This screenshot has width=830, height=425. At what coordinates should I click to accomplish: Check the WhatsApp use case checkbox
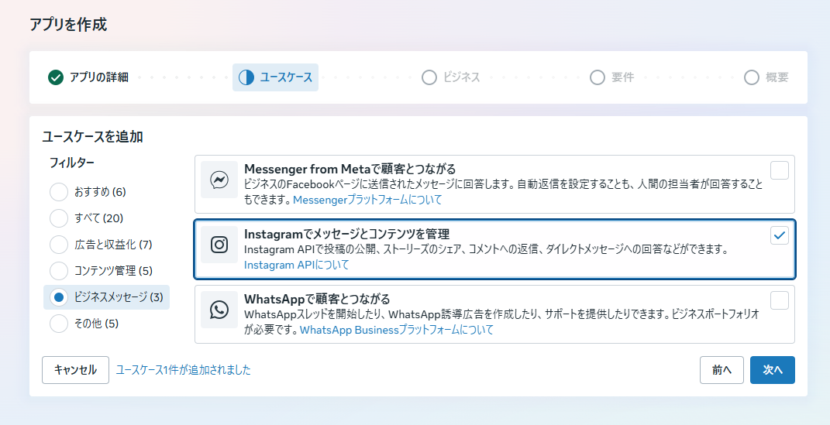pyautogui.click(x=779, y=301)
